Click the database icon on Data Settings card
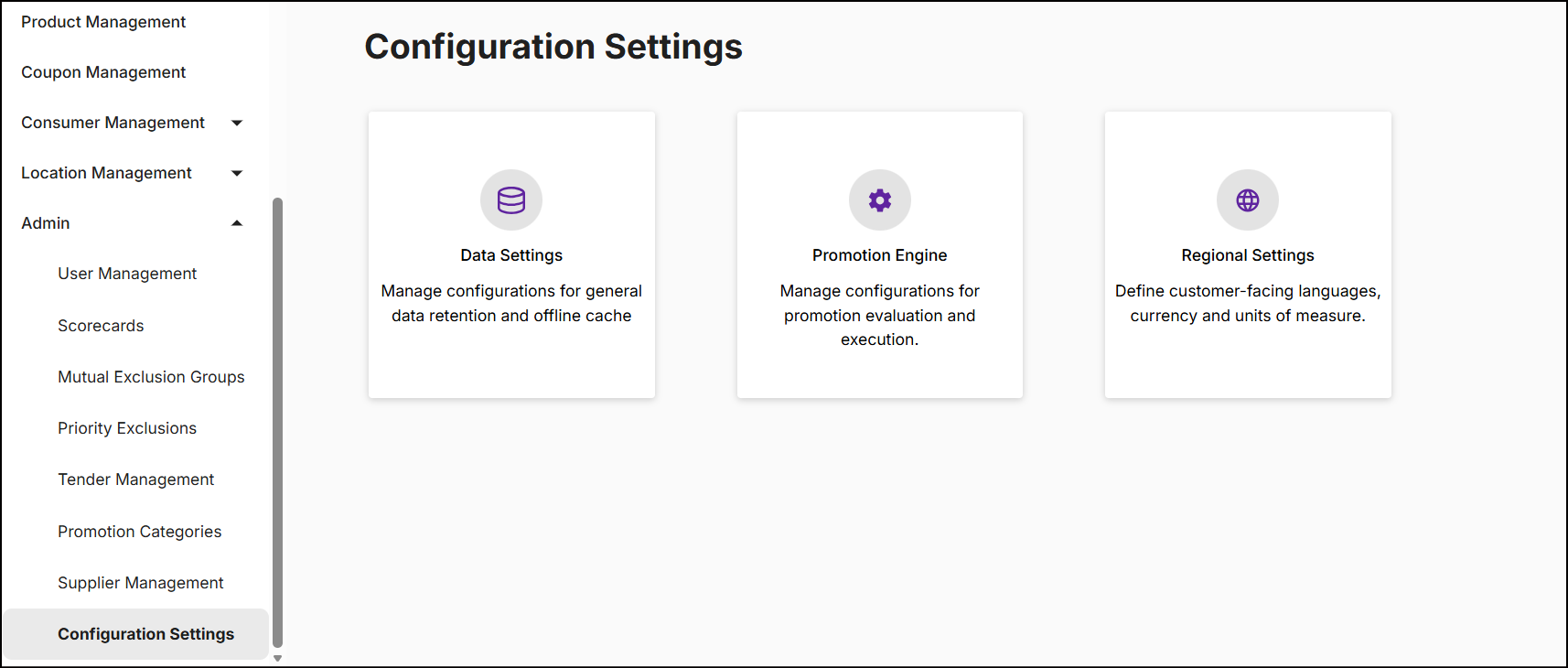 coord(510,199)
